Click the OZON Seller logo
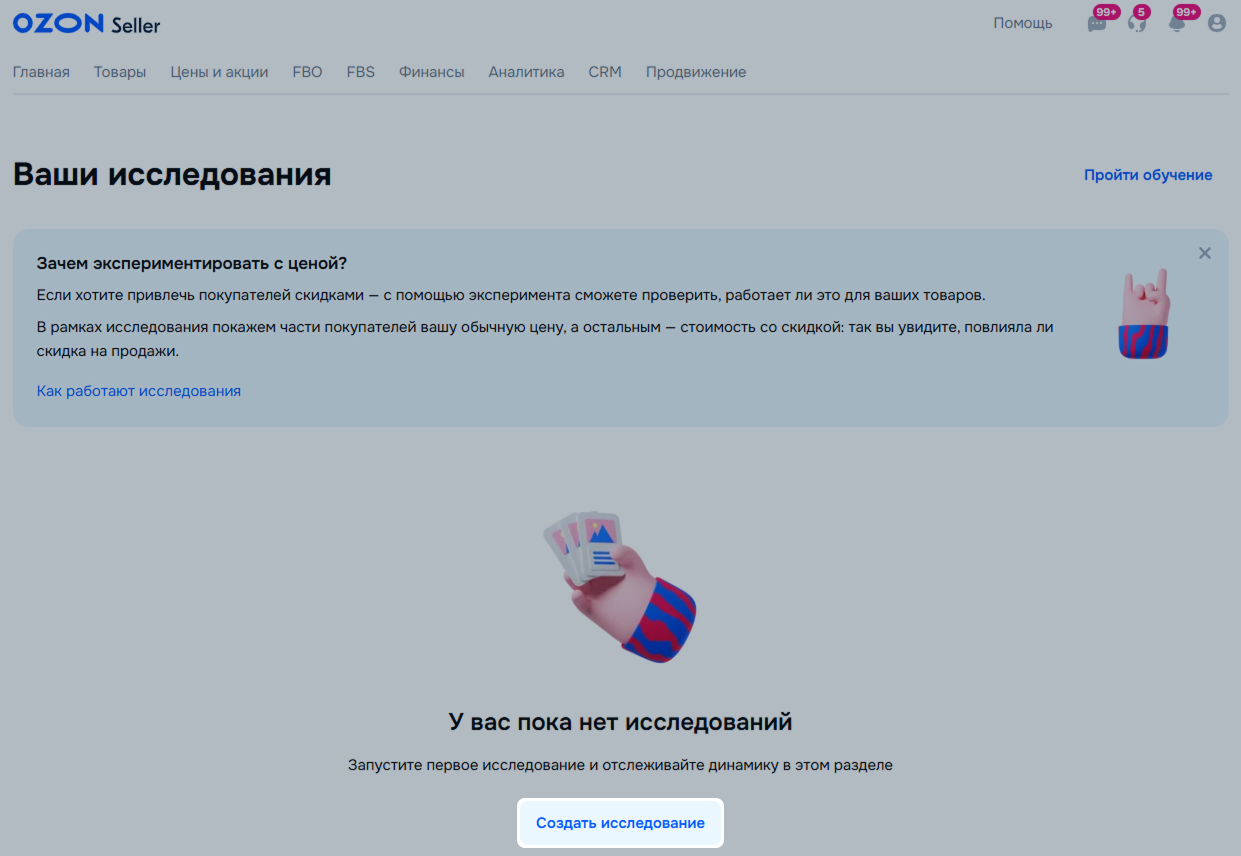Image resolution: width=1241 pixels, height=856 pixels. pyautogui.click(x=86, y=24)
